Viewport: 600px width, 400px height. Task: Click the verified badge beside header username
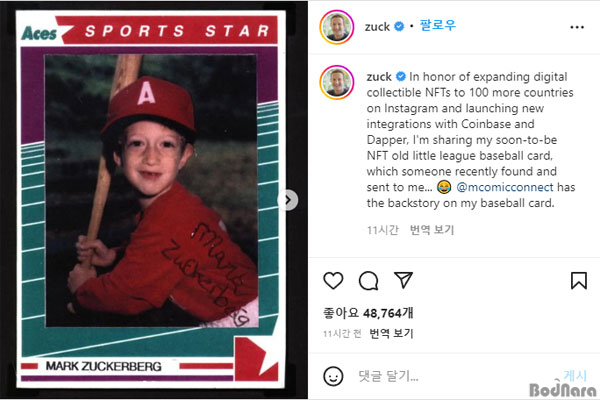click(x=399, y=26)
